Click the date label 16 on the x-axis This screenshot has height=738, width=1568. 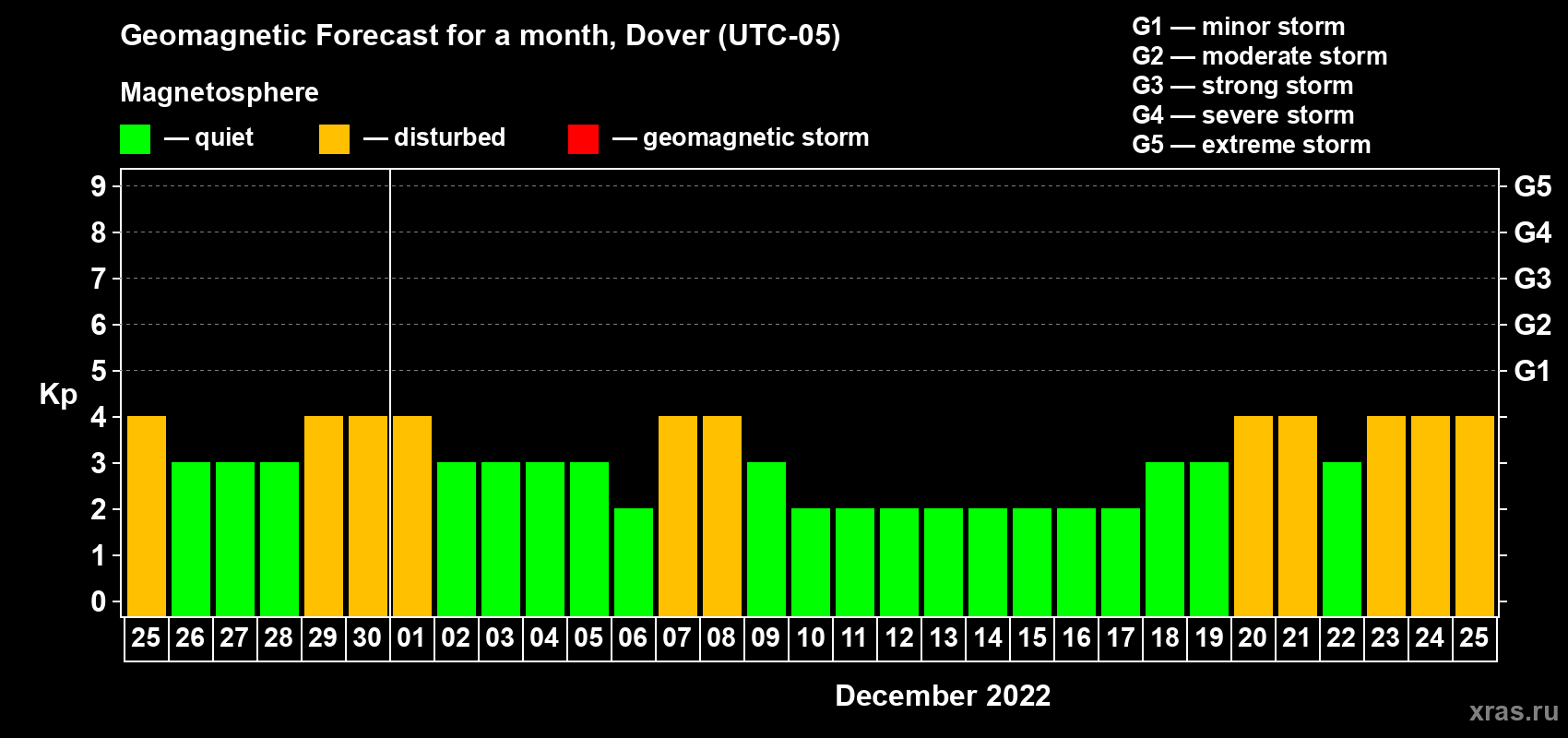(1076, 637)
